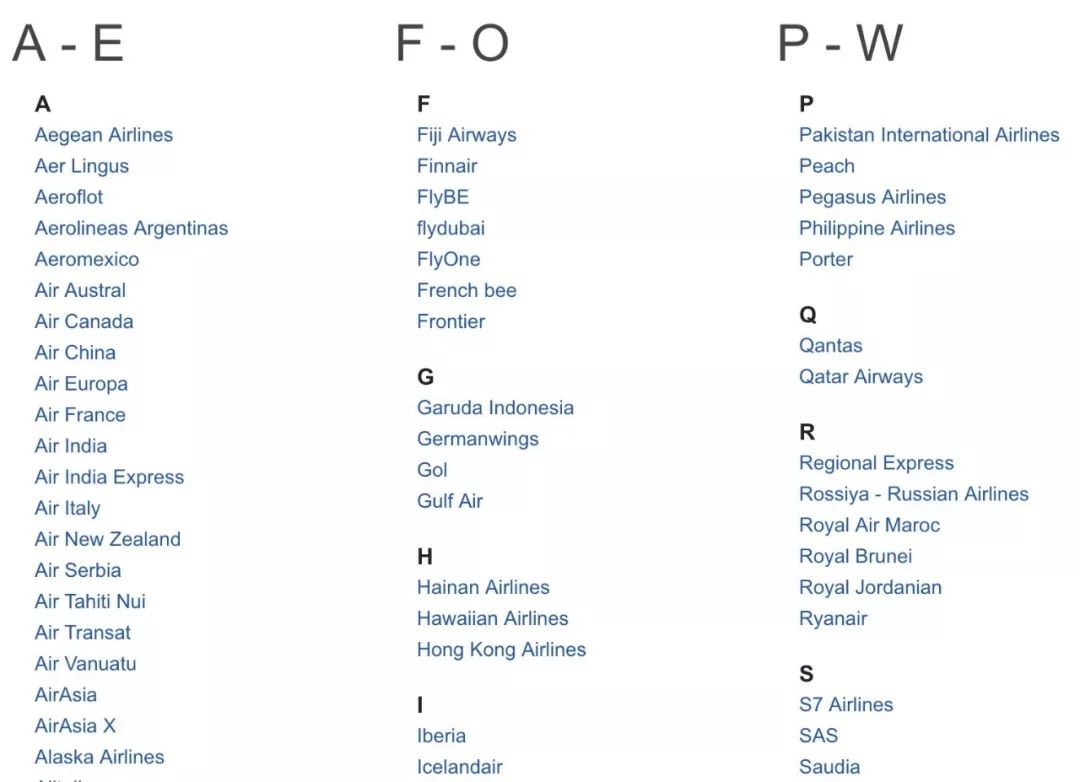Click the French bee link
The image size is (1080, 782).
click(467, 291)
